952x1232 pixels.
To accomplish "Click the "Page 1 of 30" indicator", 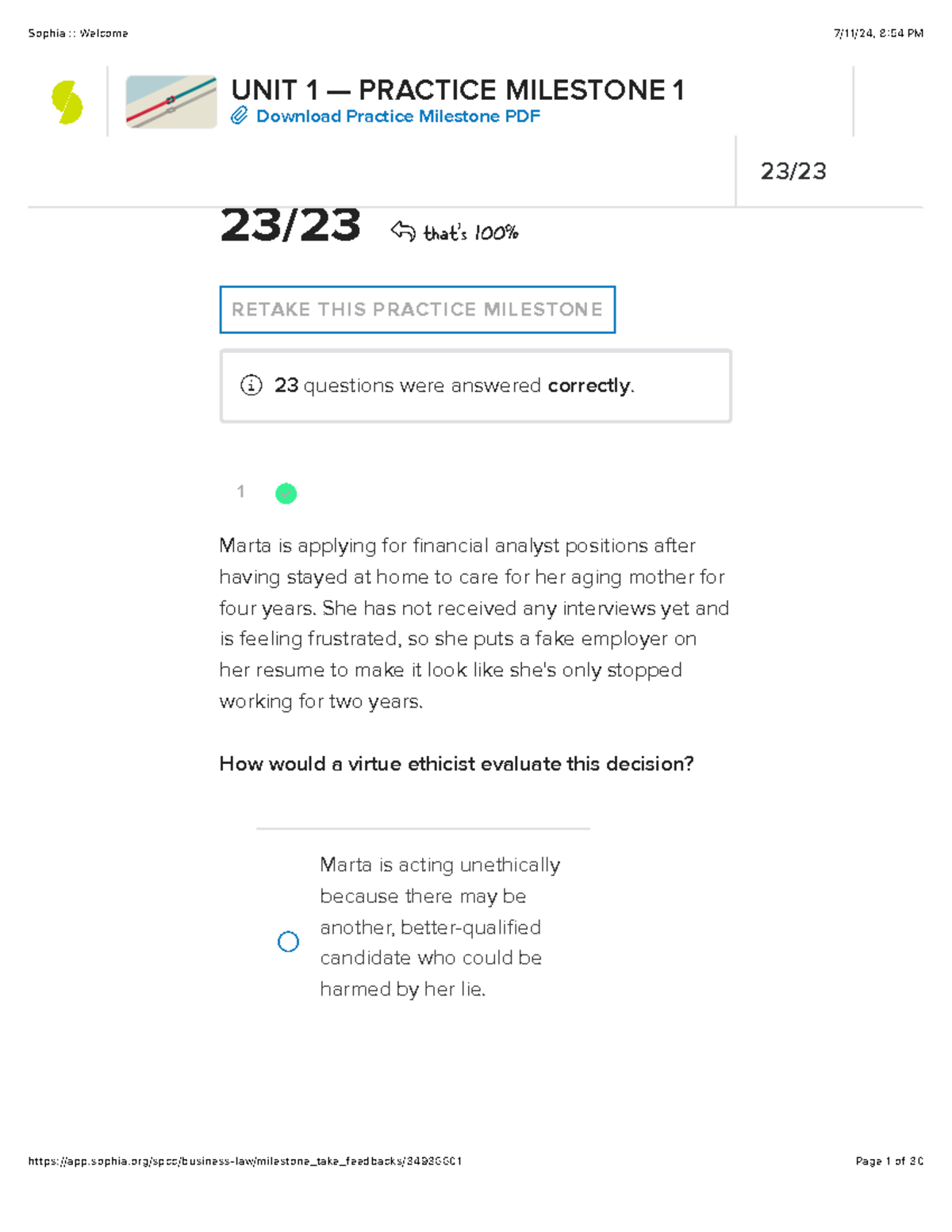I will [889, 1161].
